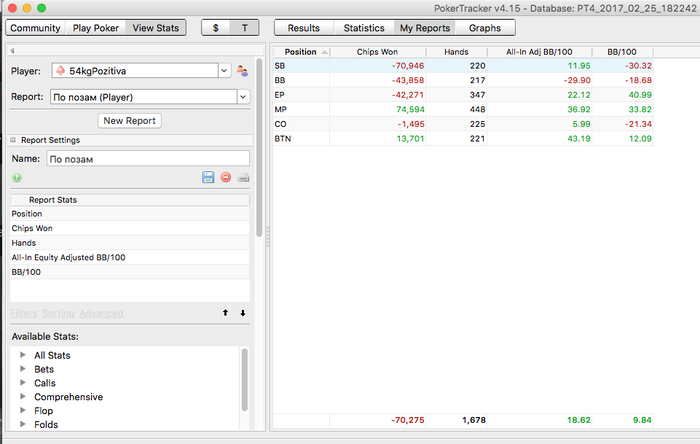This screenshot has height=444, width=700.
Task: Click the 74,594 chips won cell
Action: tap(378, 109)
